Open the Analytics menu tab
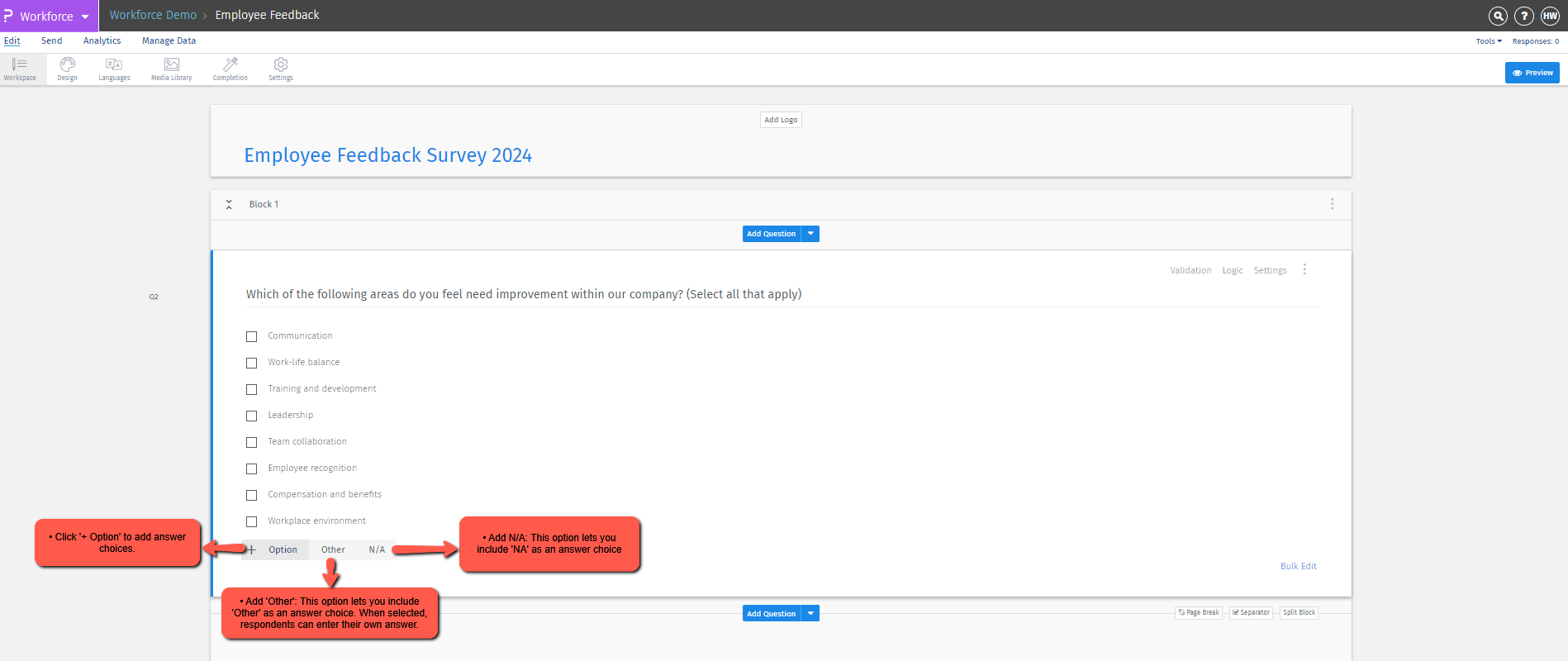The image size is (1568, 661). coord(102,40)
